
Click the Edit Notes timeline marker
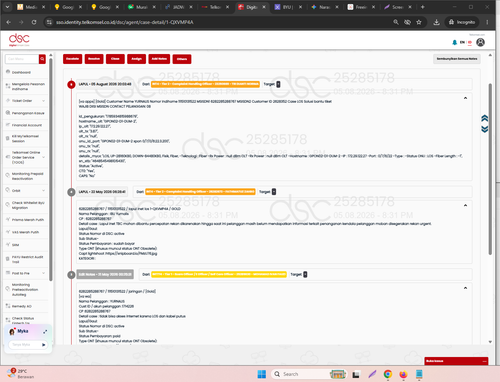coord(71,275)
